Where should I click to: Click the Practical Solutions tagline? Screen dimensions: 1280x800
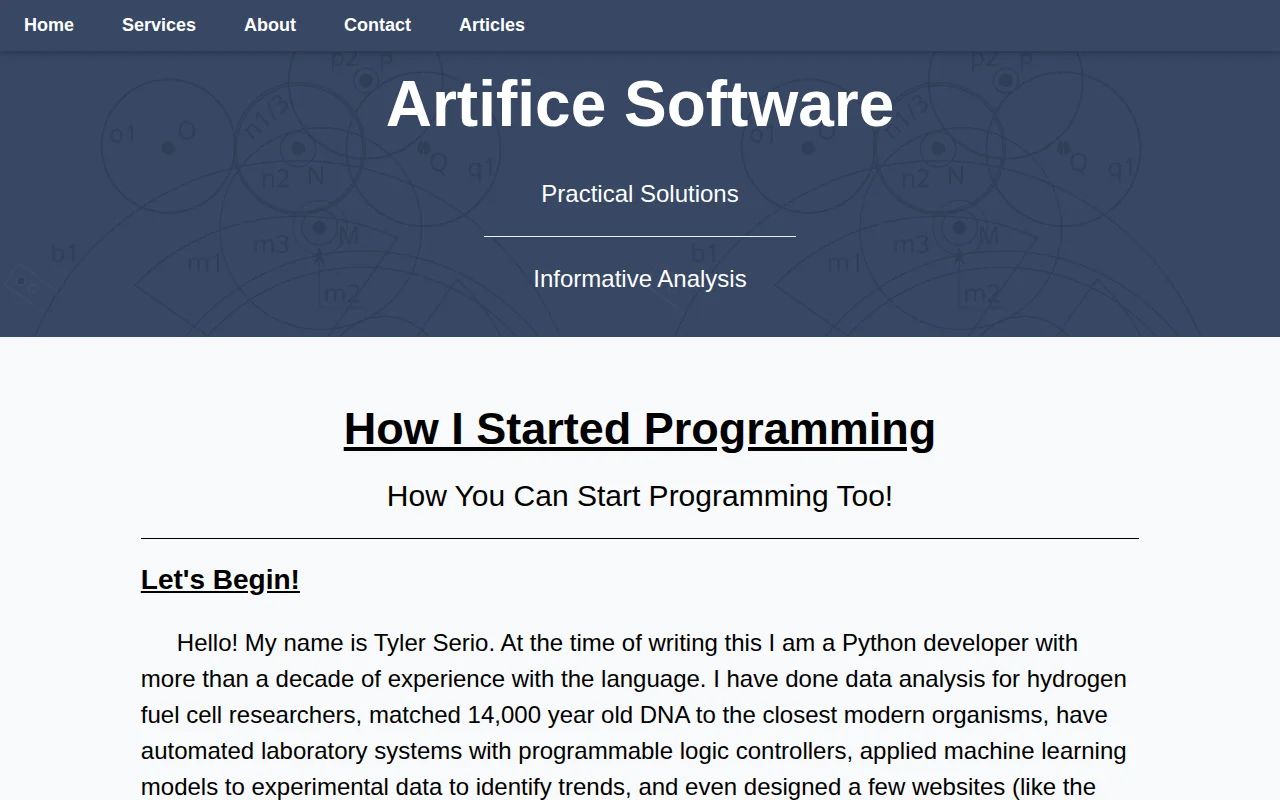click(x=640, y=194)
